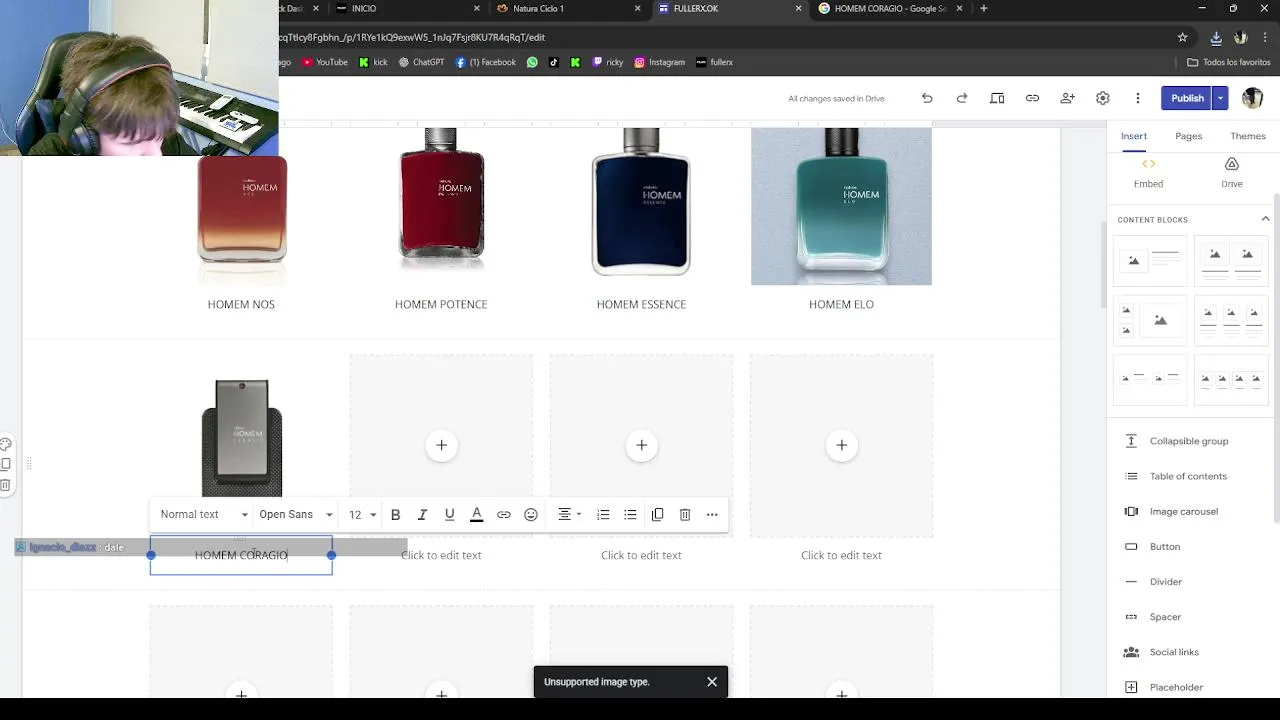The height and width of the screenshot is (720, 1280).
Task: Toggle italic text formatting
Action: (x=422, y=514)
